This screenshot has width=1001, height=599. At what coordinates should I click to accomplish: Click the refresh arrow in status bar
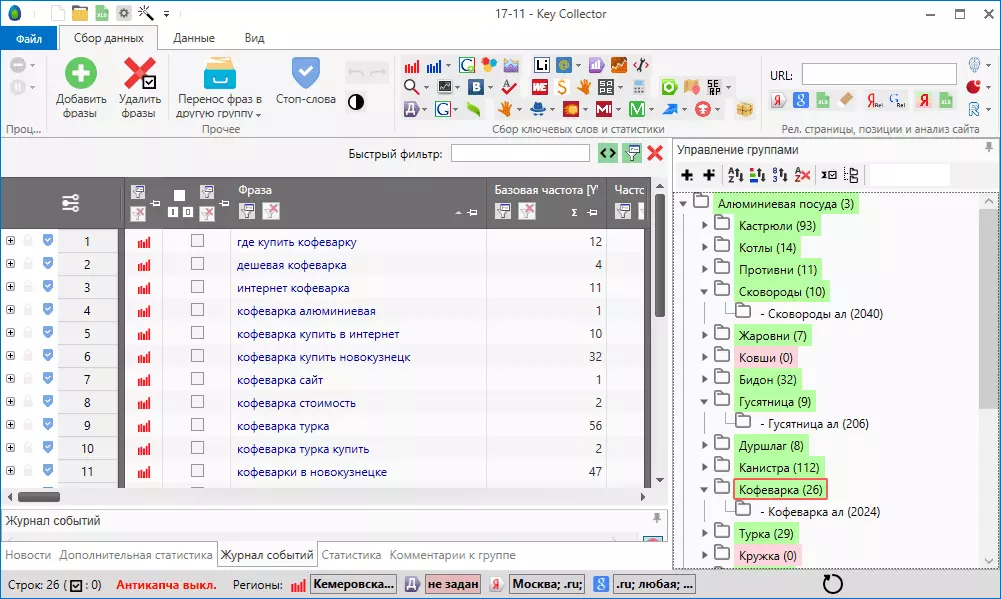click(x=831, y=583)
